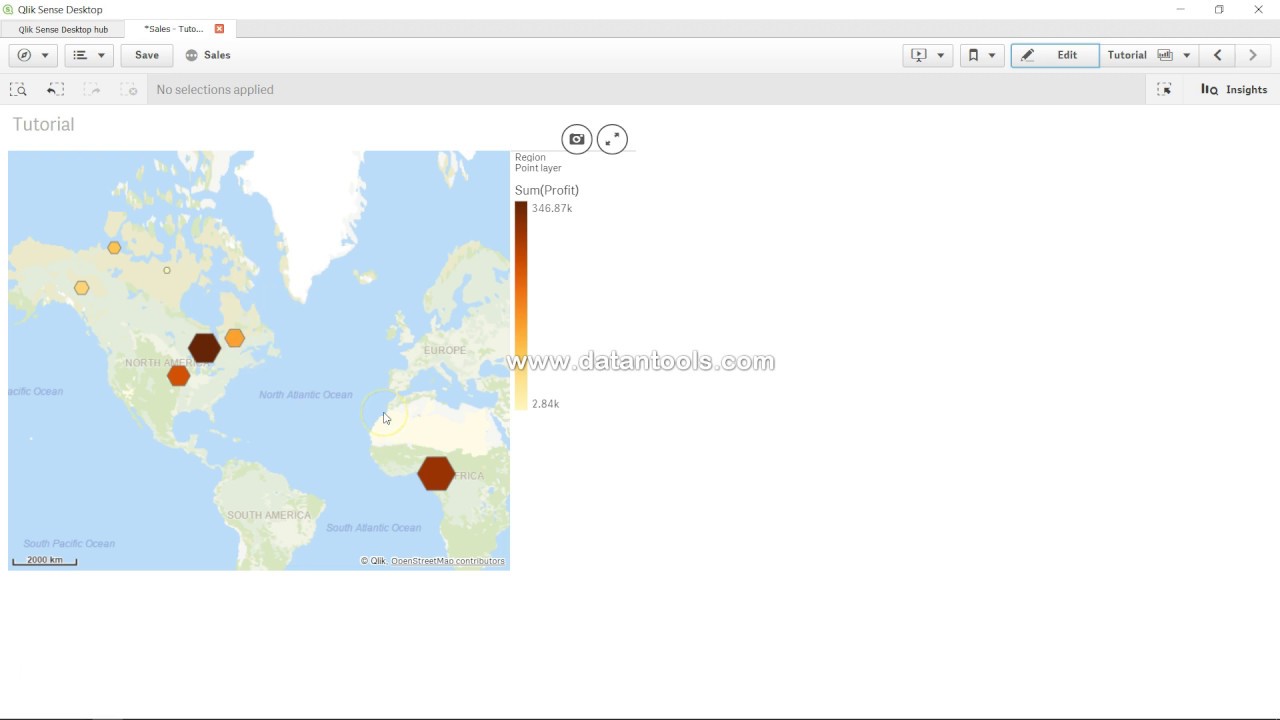1280x720 pixels.
Task: Open the global list menu dropdown
Action: coord(89,55)
